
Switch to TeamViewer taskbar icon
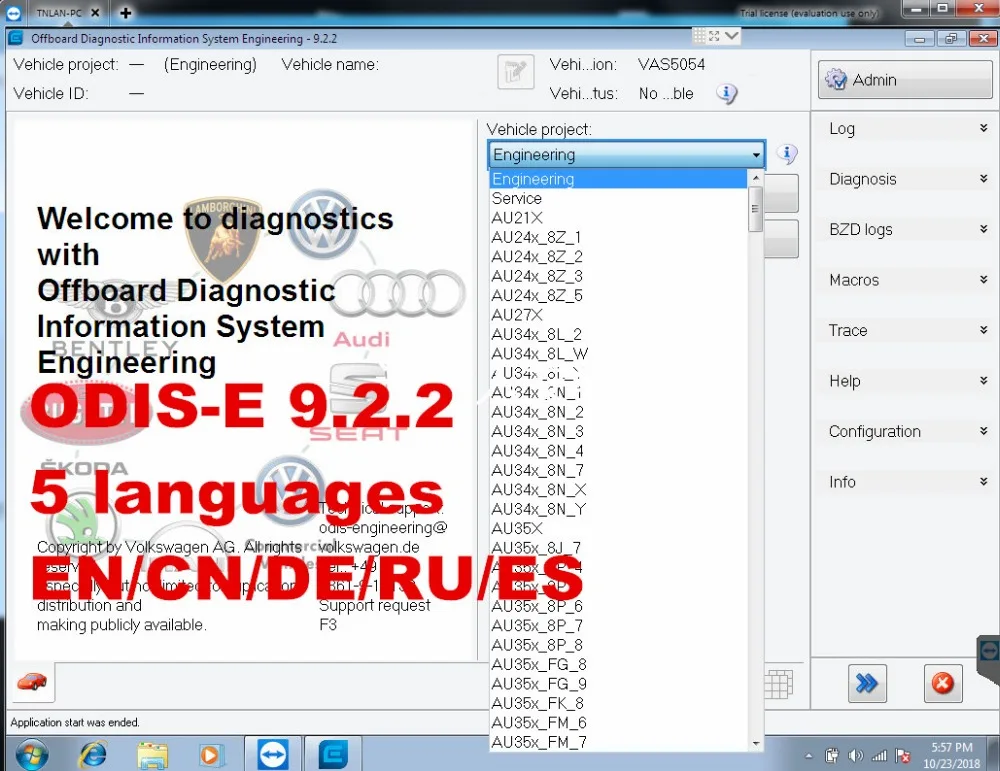pyautogui.click(x=273, y=754)
